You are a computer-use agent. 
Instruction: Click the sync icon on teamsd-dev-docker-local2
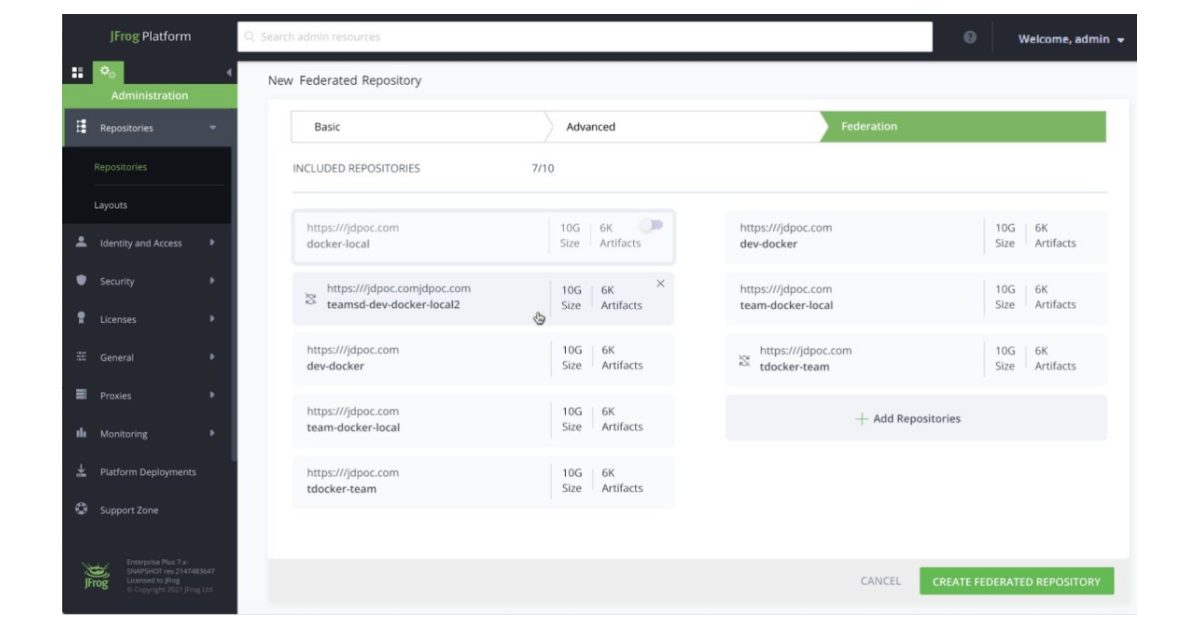(310, 297)
